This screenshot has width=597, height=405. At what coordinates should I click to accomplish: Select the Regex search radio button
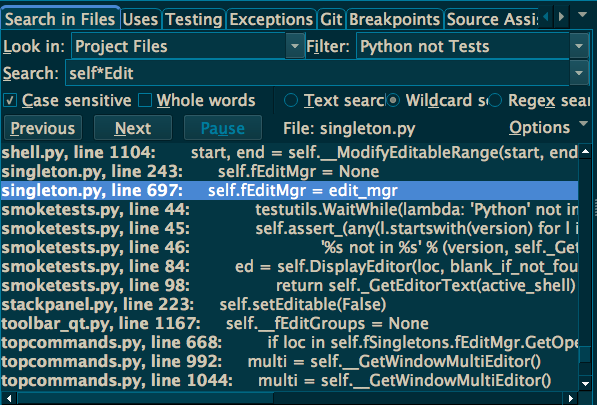pos(495,100)
